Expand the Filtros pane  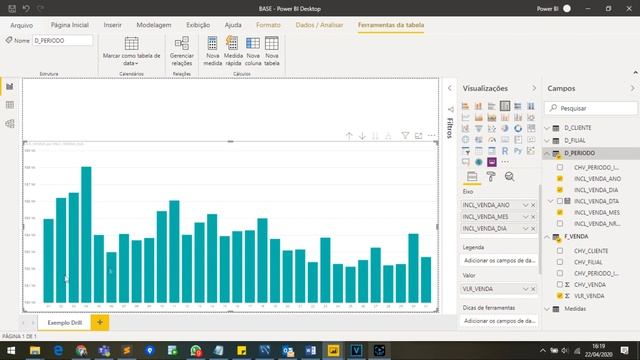pyautogui.click(x=449, y=88)
